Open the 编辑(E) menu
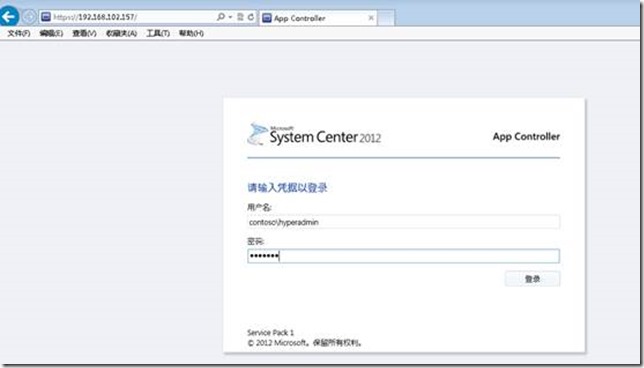The width and height of the screenshot is (644, 368). coord(51,33)
